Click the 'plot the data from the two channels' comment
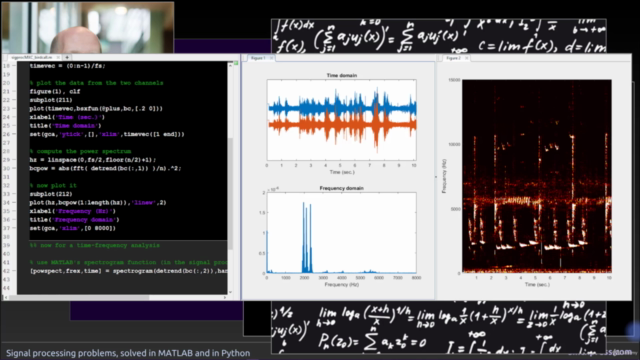 [x=96, y=83]
